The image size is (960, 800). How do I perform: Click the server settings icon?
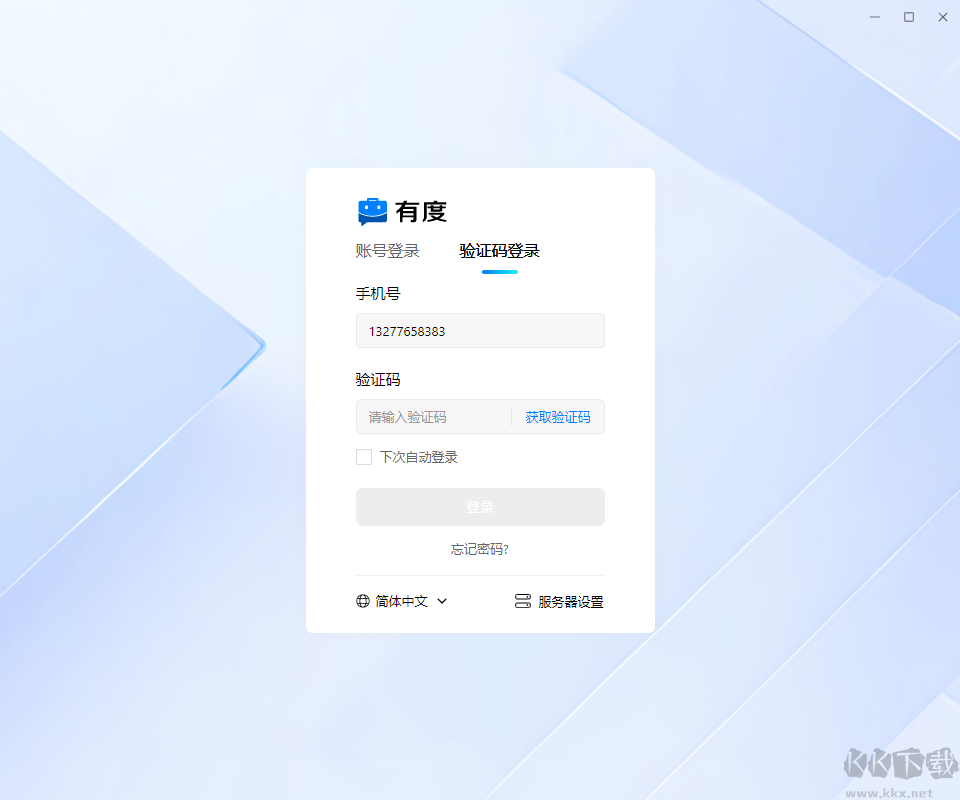523,601
